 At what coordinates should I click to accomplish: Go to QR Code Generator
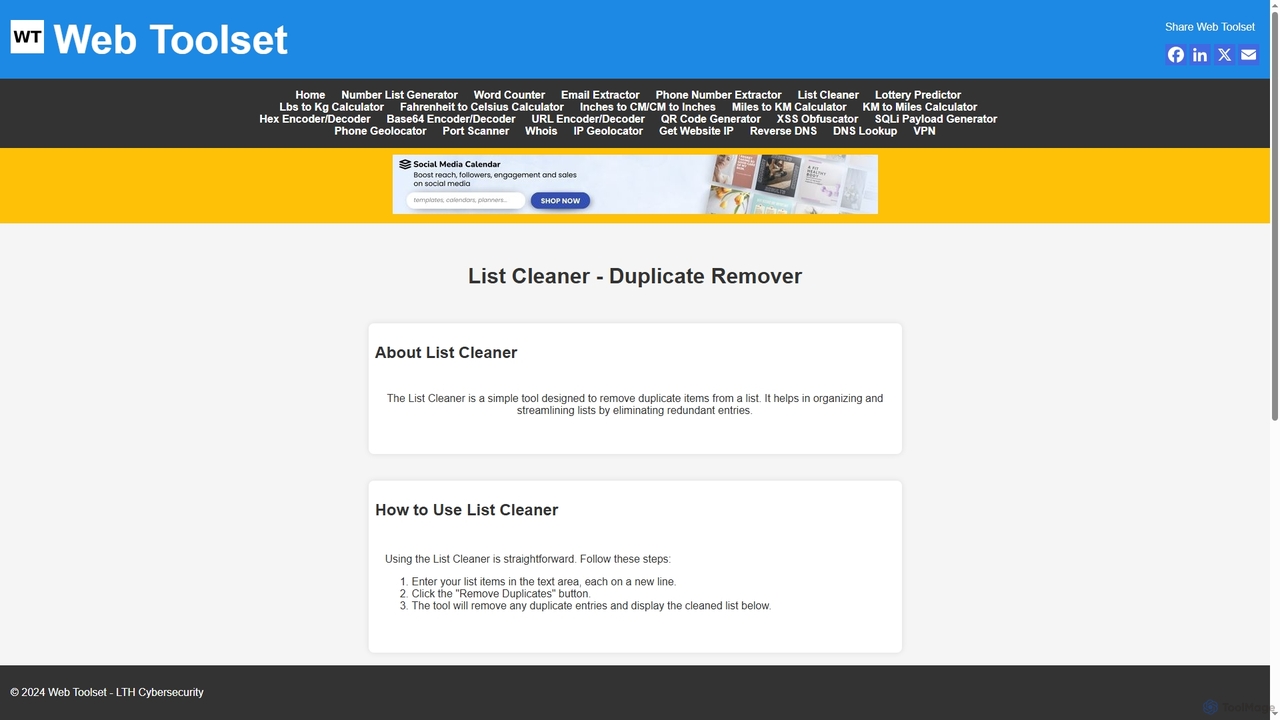[x=711, y=119]
